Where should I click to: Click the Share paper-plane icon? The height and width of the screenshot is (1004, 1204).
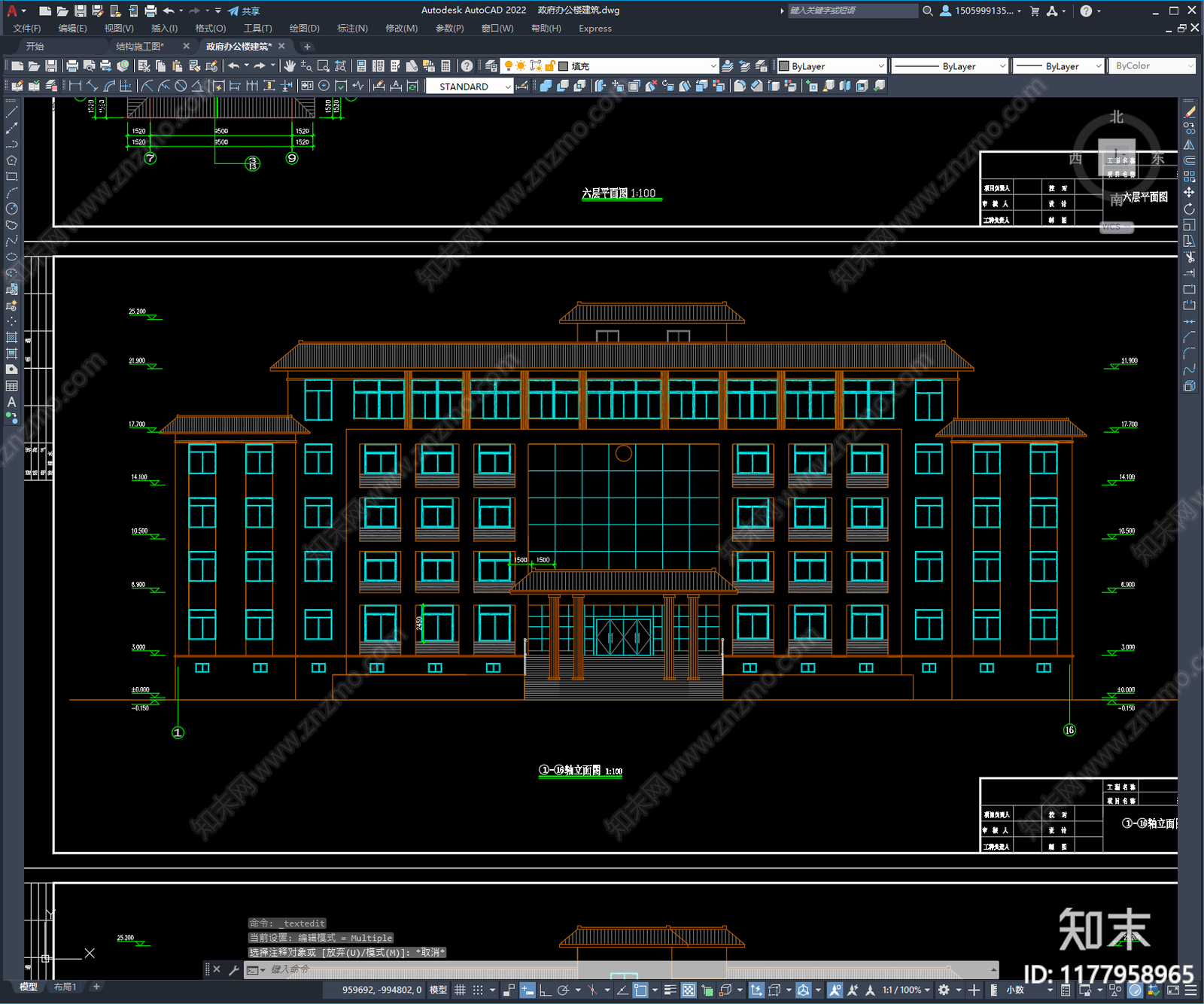pyautogui.click(x=233, y=11)
